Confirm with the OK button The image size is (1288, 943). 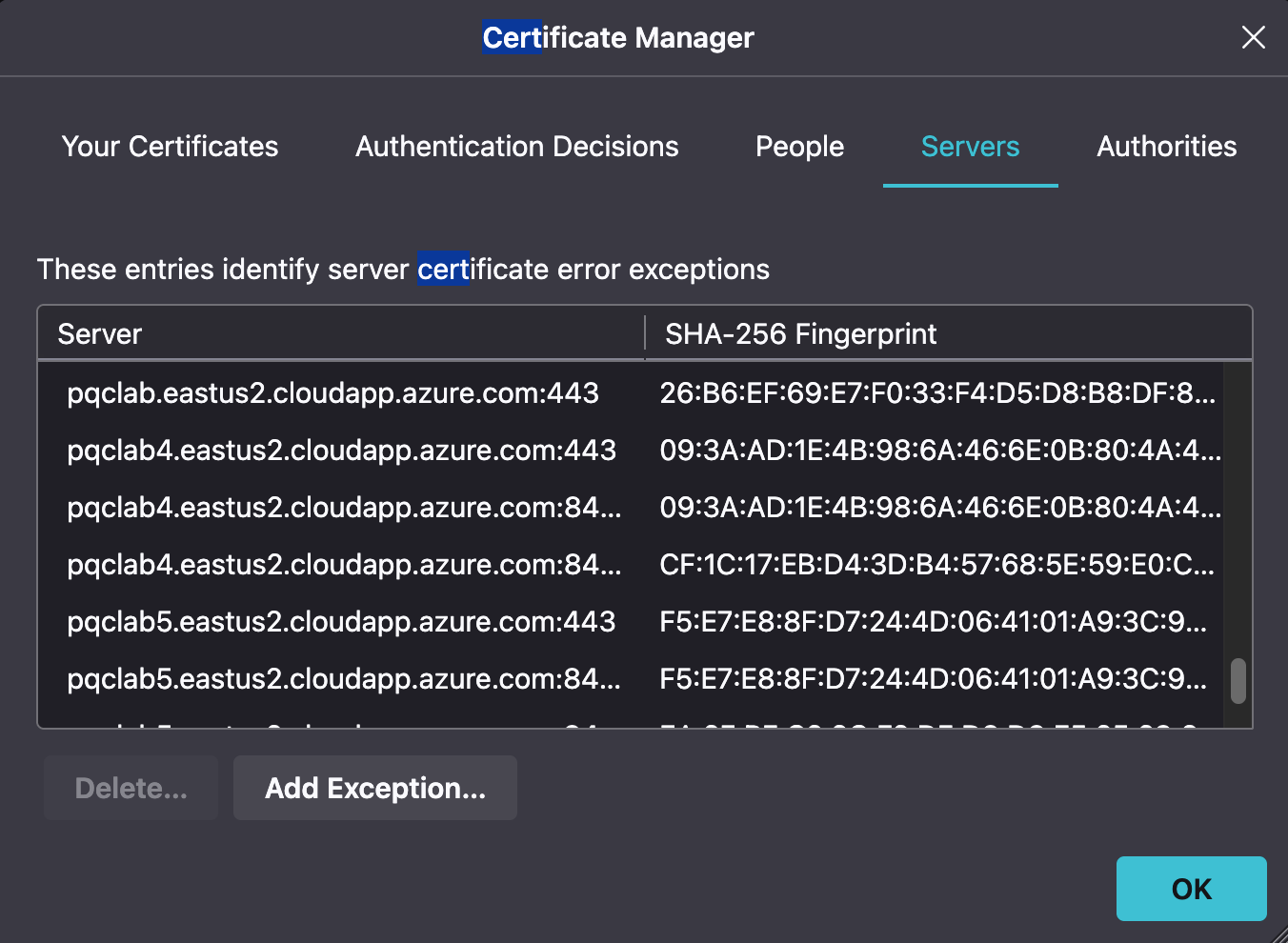[1191, 889]
